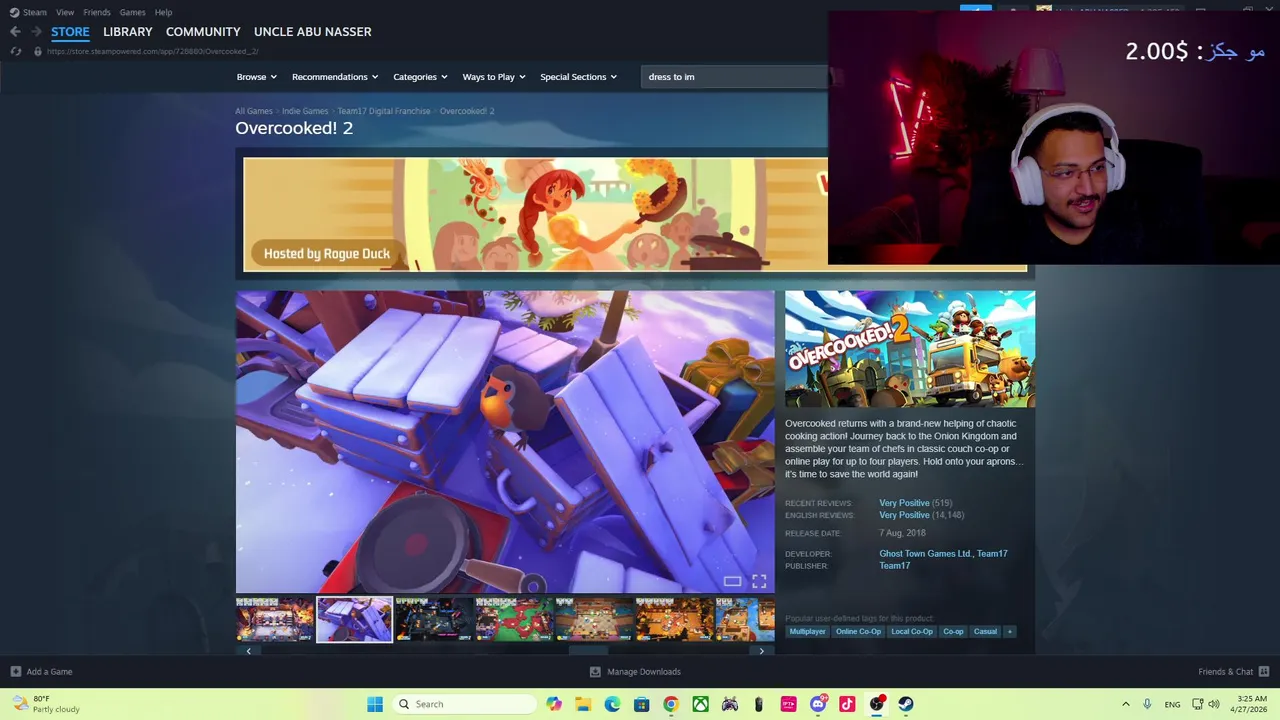
Task: Click the Manage Downloads button
Action: coord(635,671)
